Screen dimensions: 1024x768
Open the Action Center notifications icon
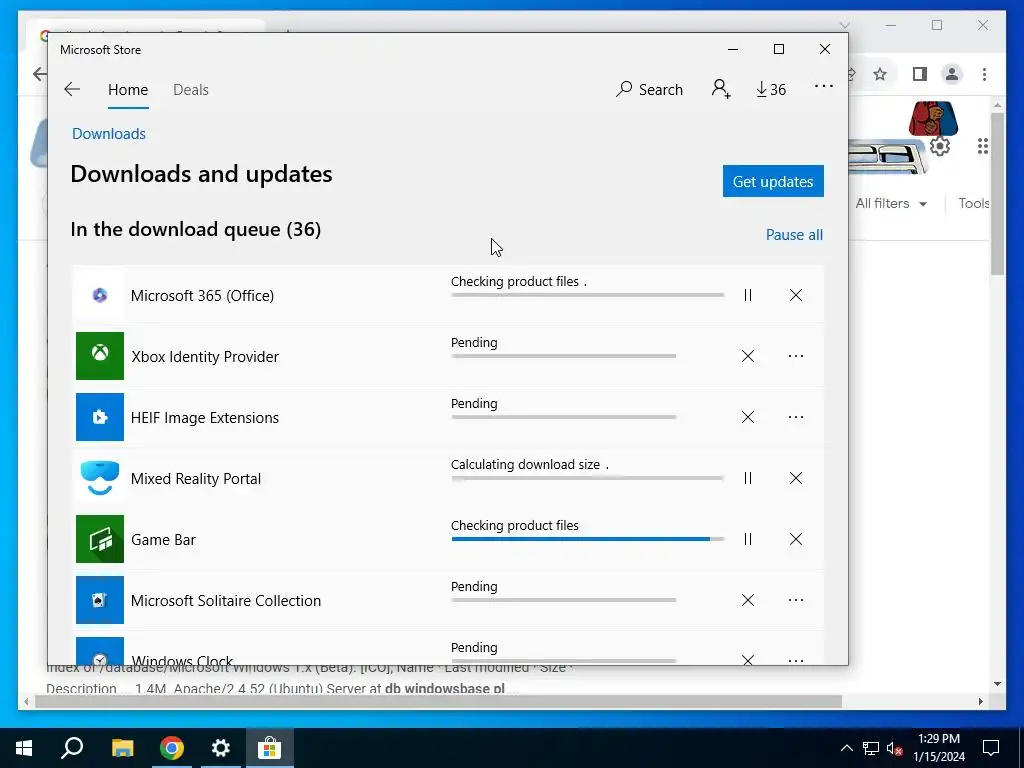pyautogui.click(x=991, y=748)
